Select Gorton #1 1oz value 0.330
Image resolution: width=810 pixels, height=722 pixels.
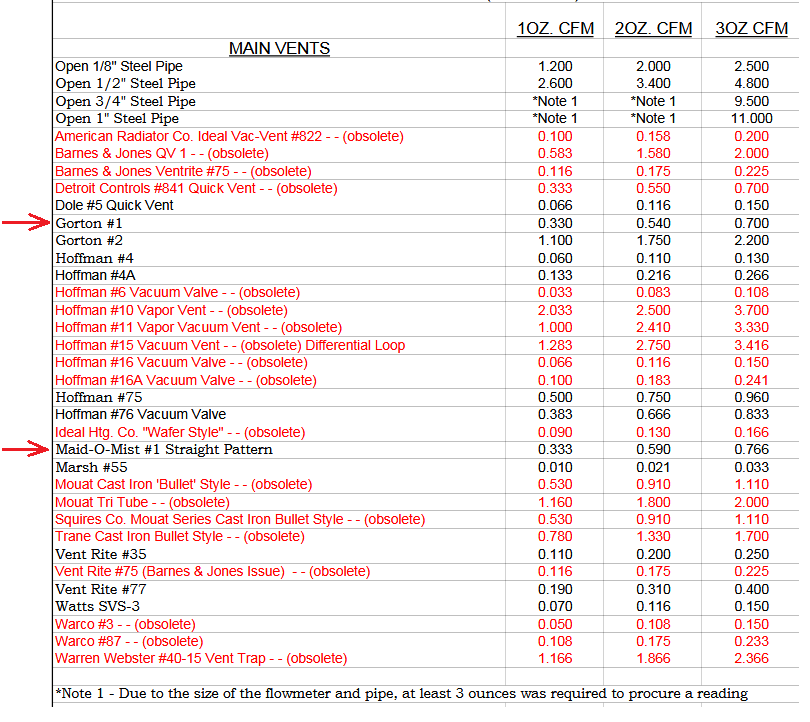pos(555,224)
